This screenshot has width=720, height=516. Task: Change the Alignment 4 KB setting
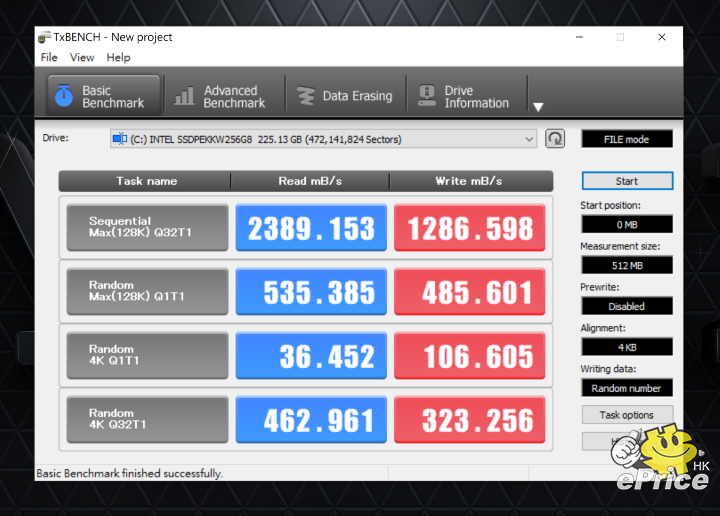click(627, 347)
